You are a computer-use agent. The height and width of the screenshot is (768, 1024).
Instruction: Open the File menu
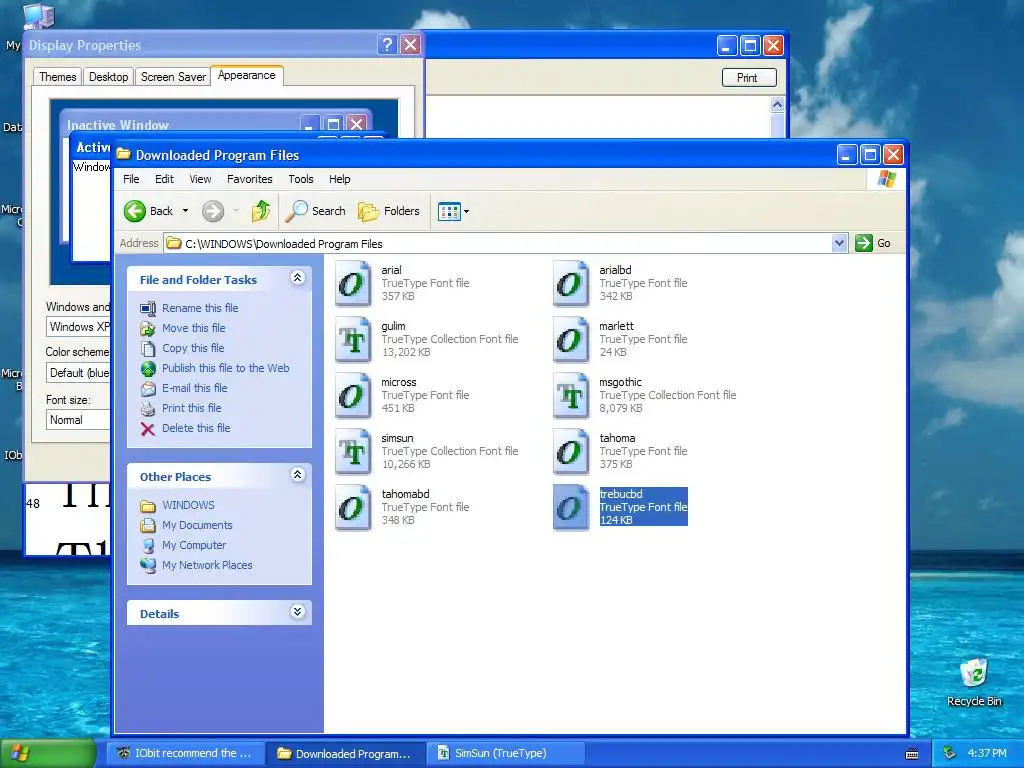[131, 179]
